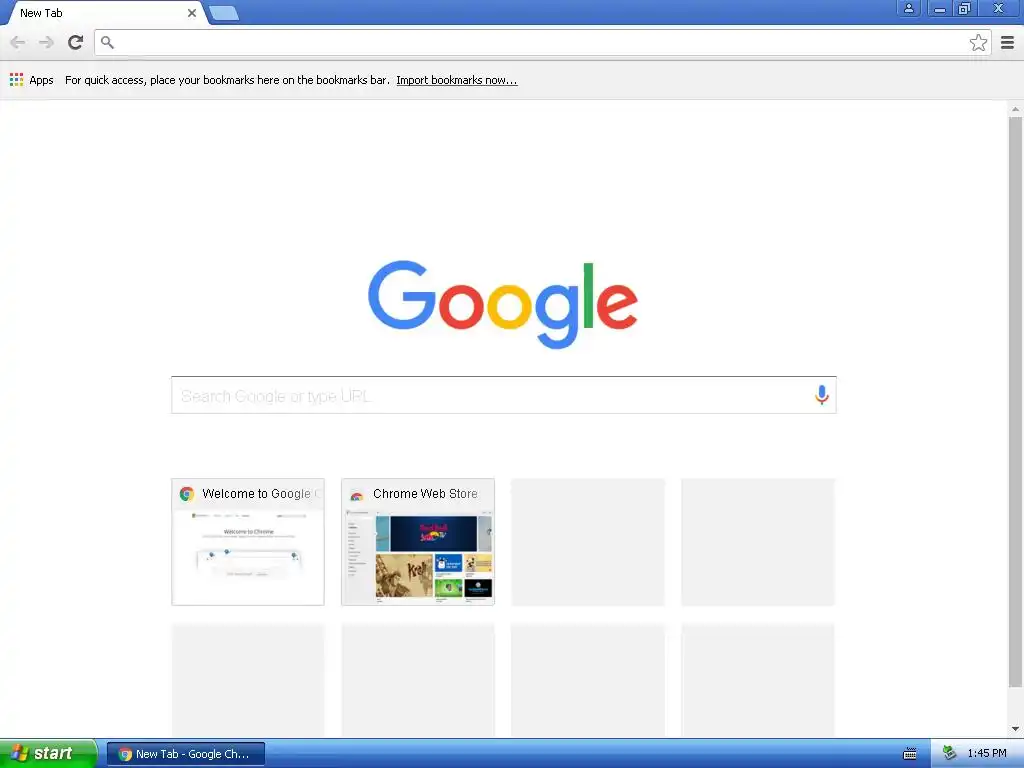Screen dimensions: 1024x768
Task: Open the Chrome Web Store thumbnail
Action: coord(418,541)
